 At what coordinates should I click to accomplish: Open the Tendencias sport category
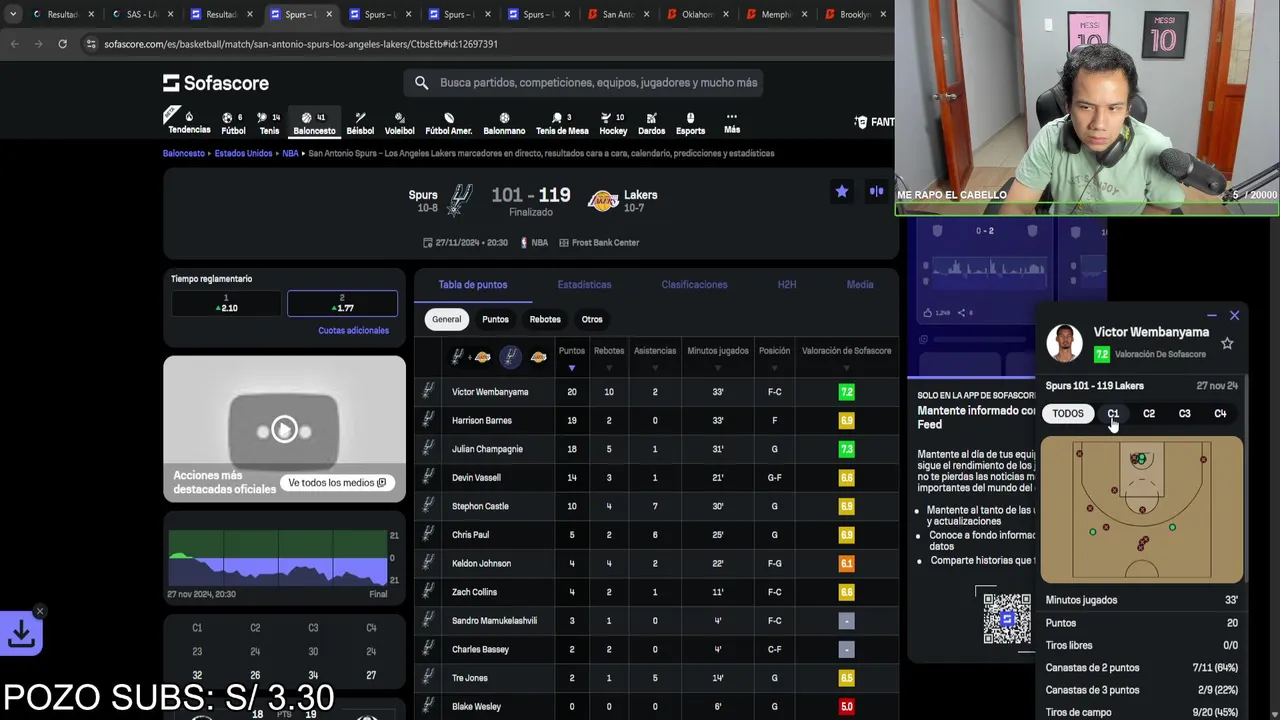189,123
